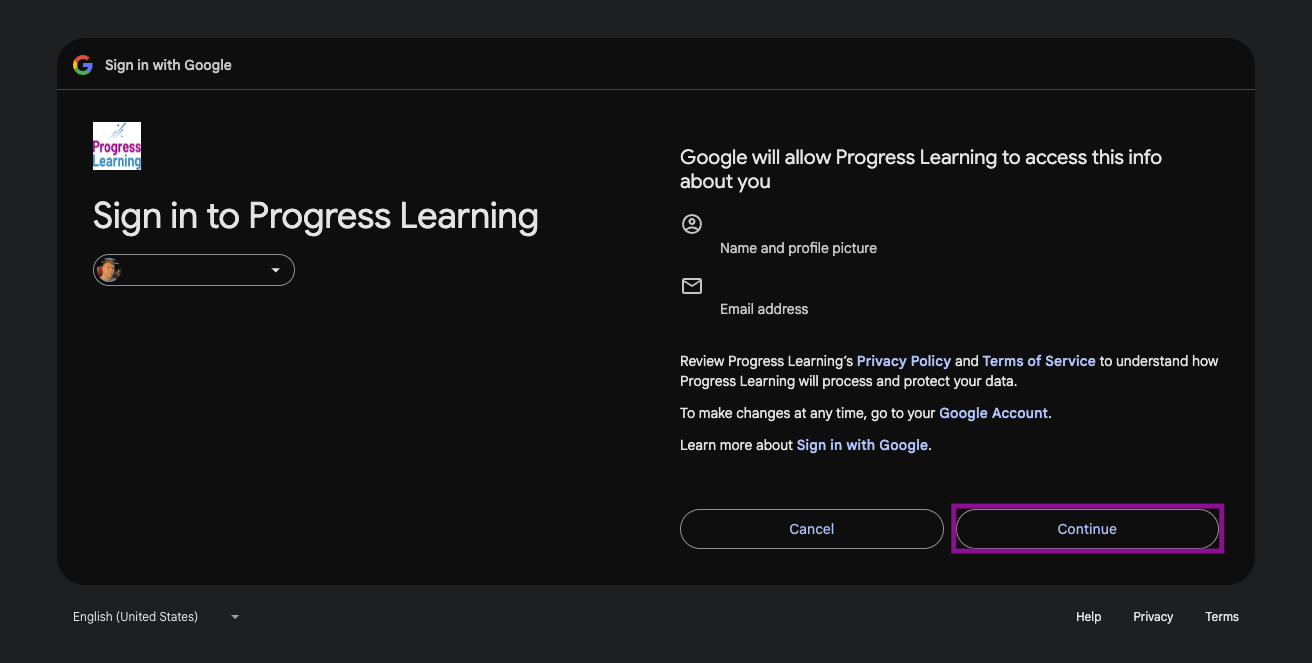1312x663 pixels.
Task: Expand the account chooser dropdown arrow
Action: 276,270
